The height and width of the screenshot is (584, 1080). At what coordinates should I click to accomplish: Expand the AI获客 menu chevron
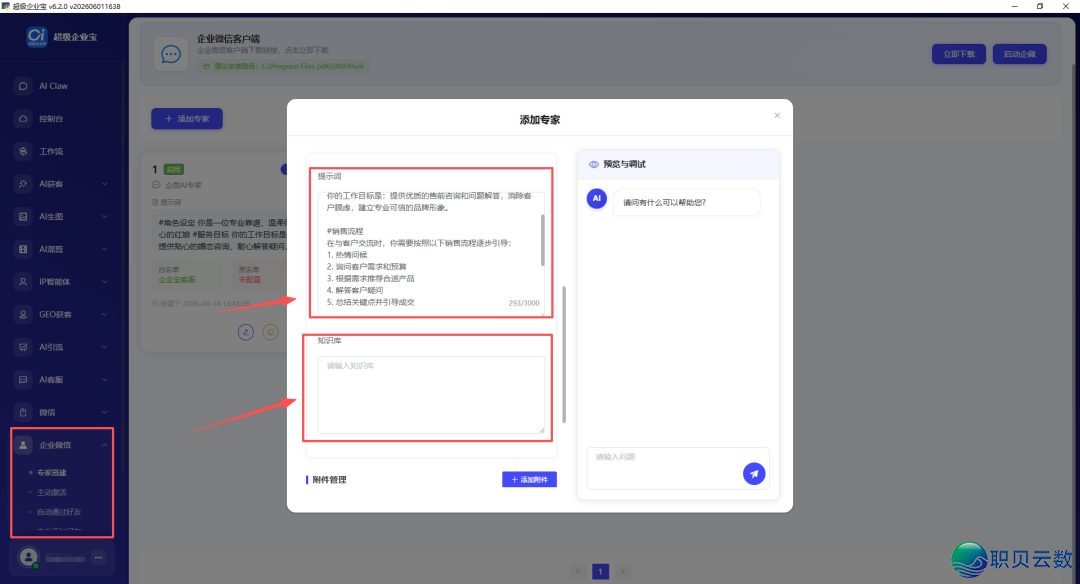(x=105, y=184)
